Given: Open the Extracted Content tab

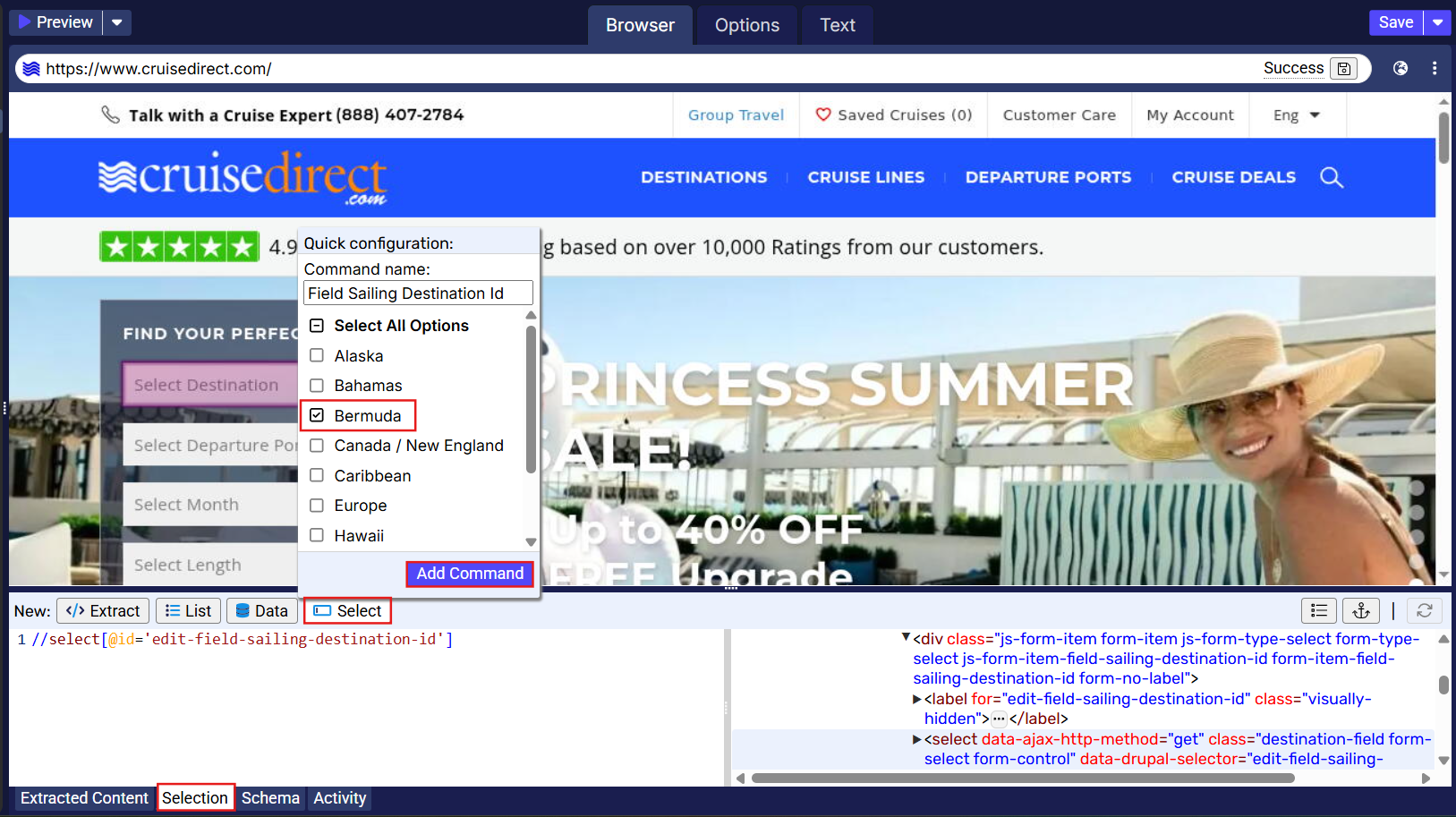Looking at the screenshot, I should (x=84, y=797).
